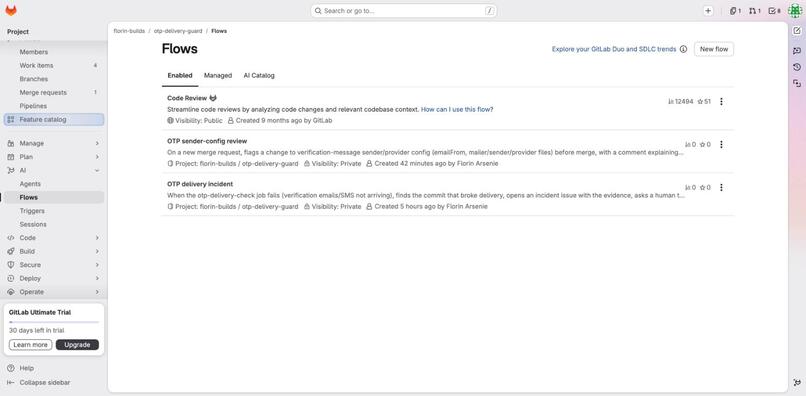Screen dimensions: 806x396
Task: Click the Help question mark icon
Action: pos(11,368)
